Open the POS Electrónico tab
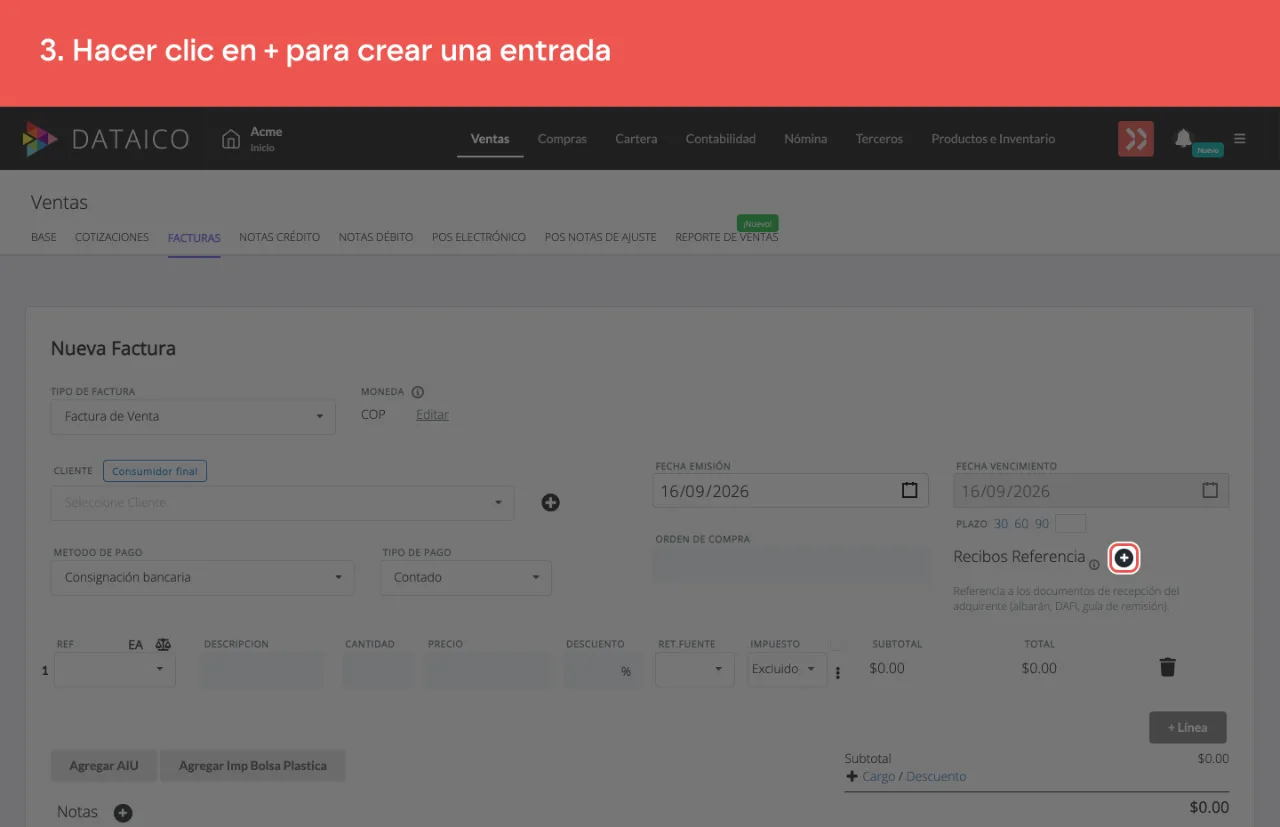 (x=479, y=238)
